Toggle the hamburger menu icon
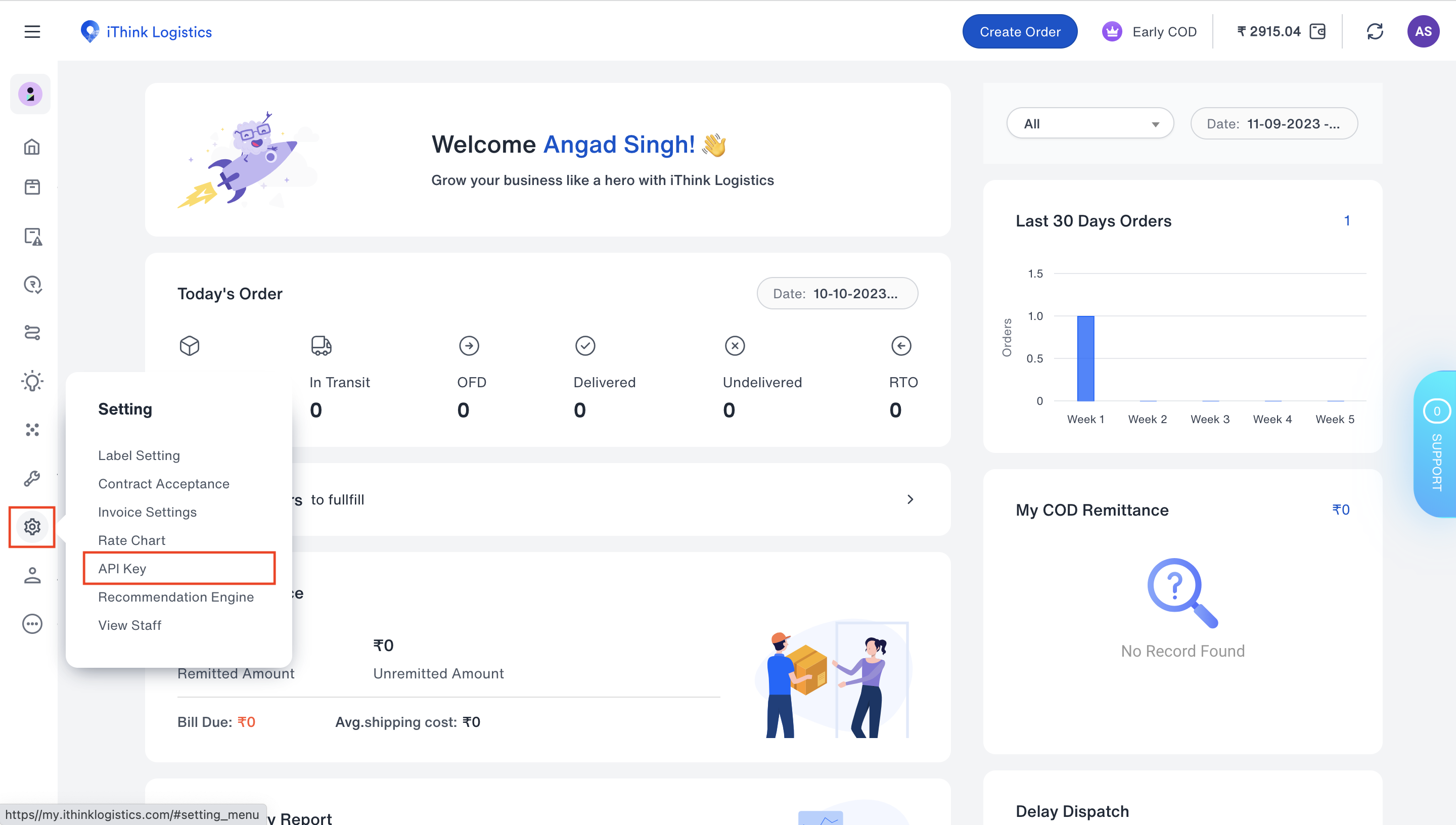The image size is (1456, 825). 32,32
